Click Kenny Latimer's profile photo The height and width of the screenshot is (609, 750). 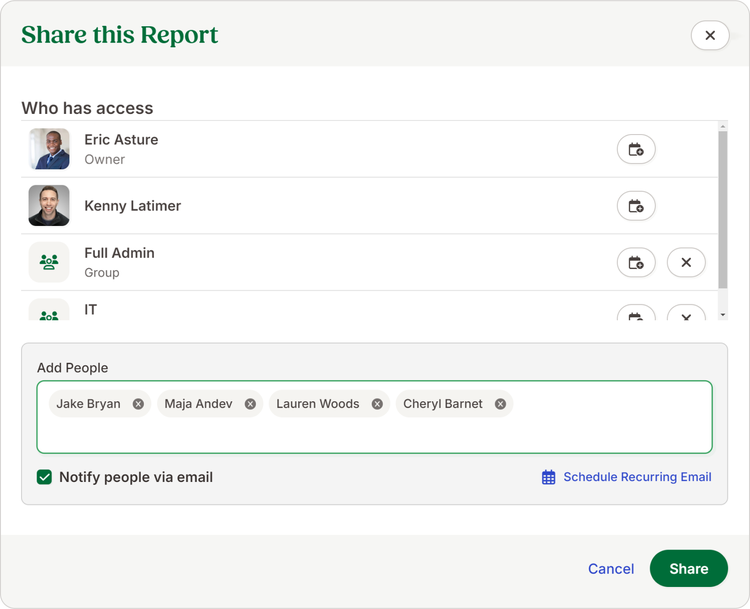tap(49, 206)
